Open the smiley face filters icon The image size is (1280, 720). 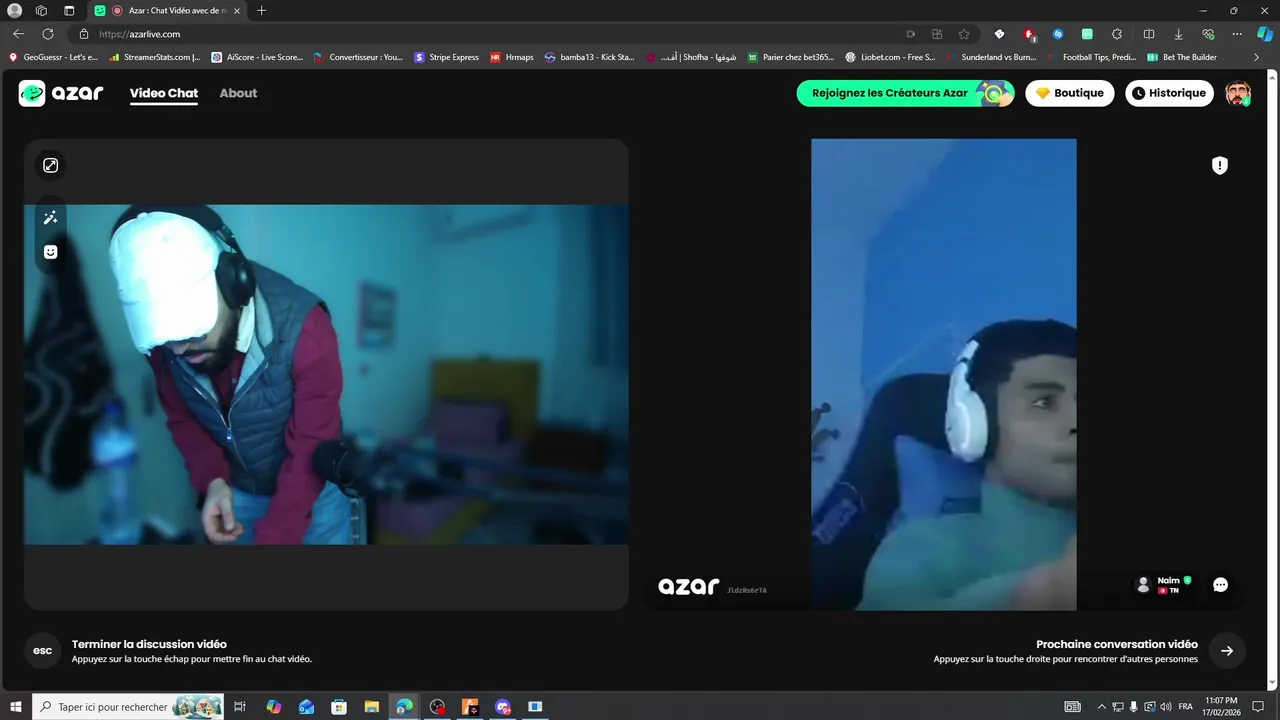[50, 252]
